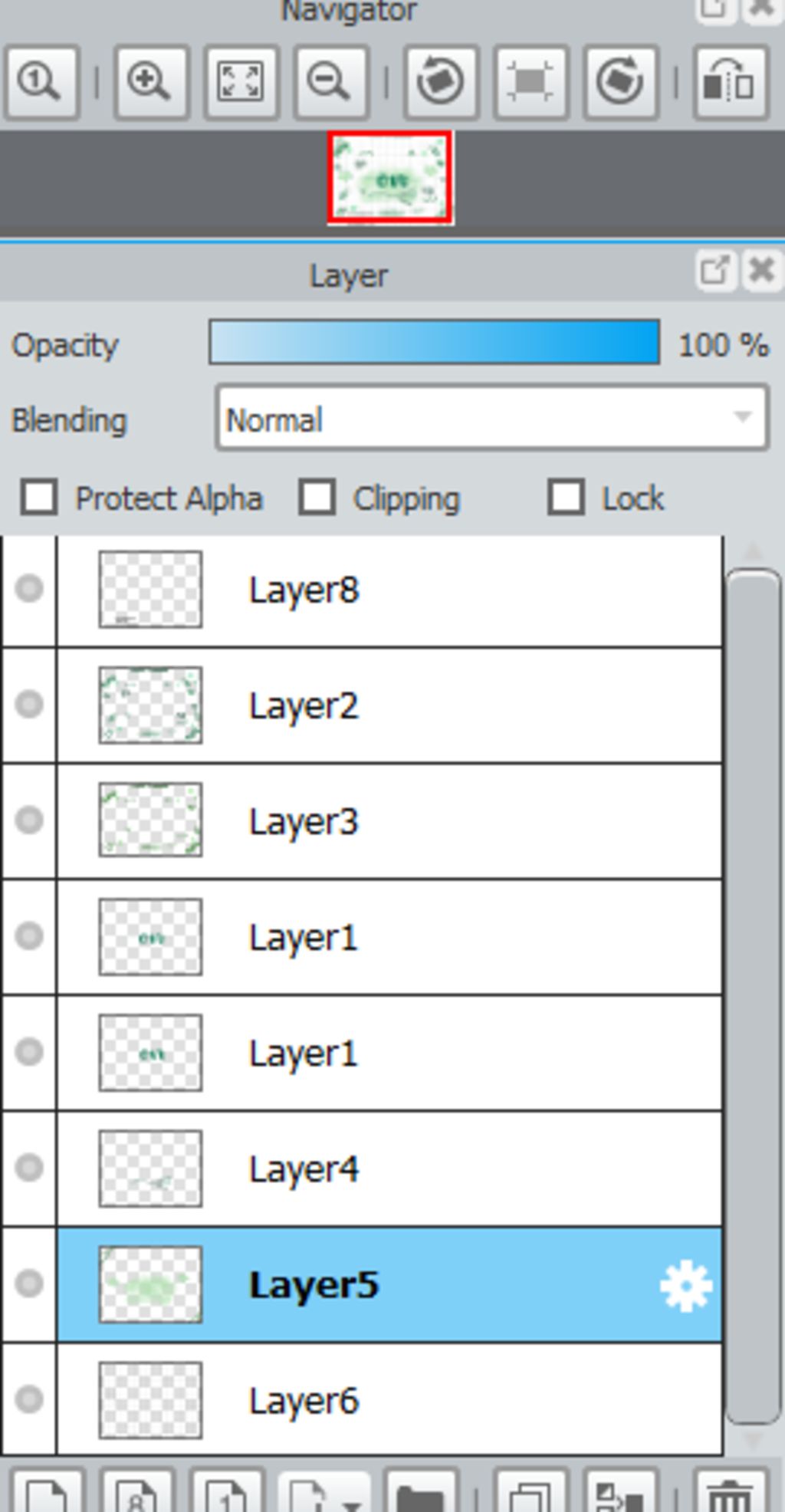Flip the canvas view horizontally
The width and height of the screenshot is (785, 1512).
coord(731,83)
